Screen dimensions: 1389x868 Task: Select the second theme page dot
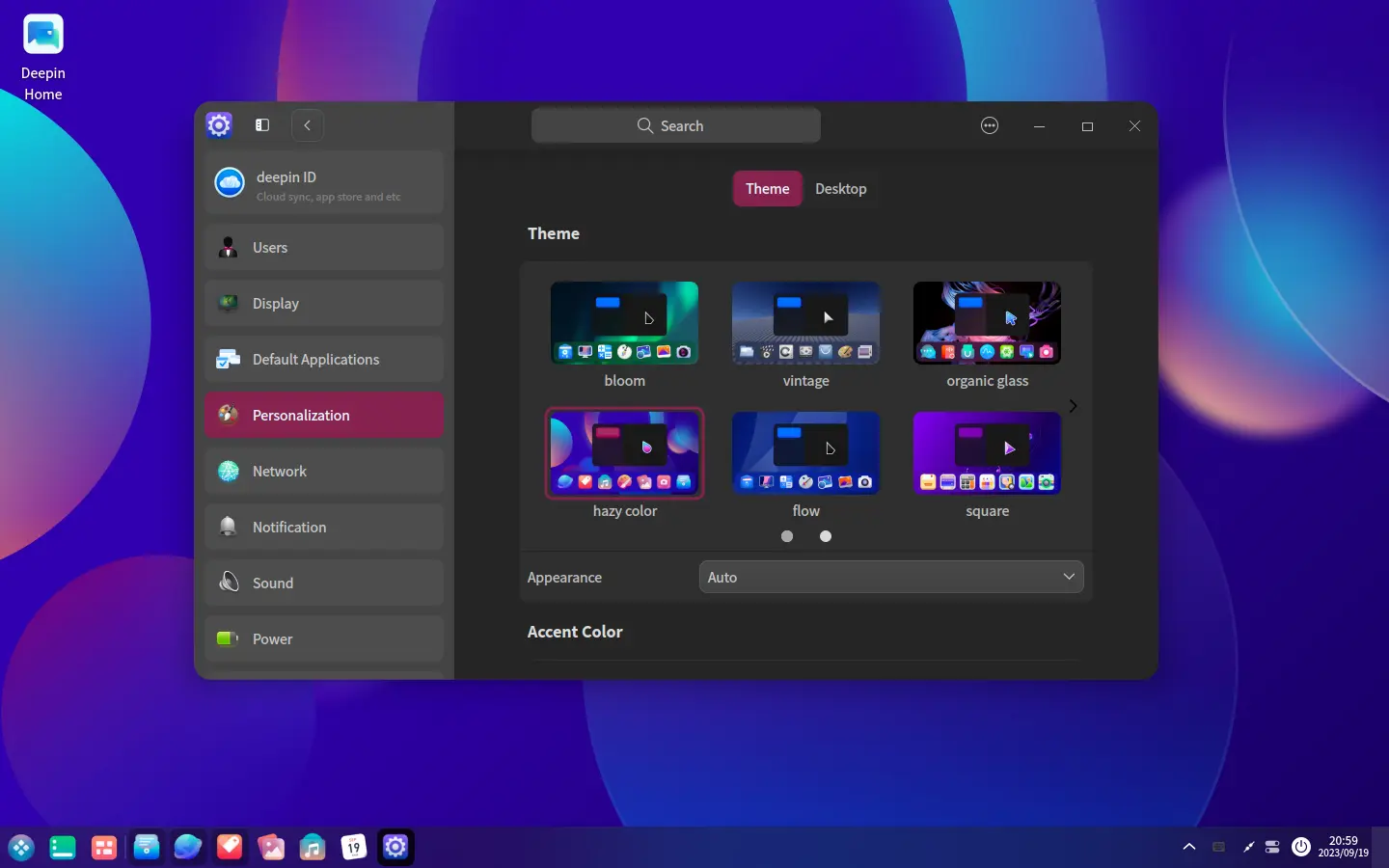click(826, 536)
